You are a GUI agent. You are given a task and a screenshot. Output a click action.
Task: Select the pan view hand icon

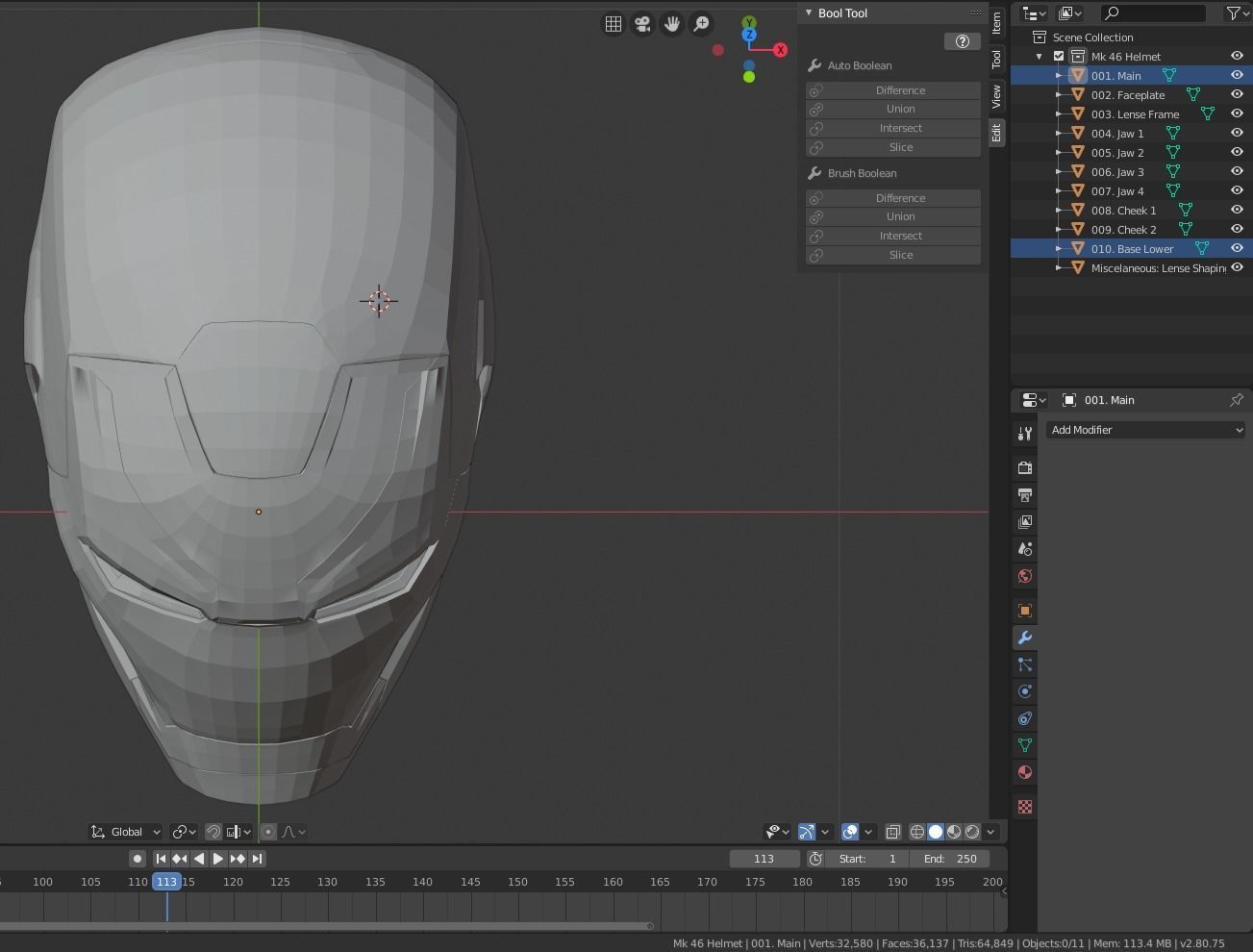pyautogui.click(x=672, y=24)
